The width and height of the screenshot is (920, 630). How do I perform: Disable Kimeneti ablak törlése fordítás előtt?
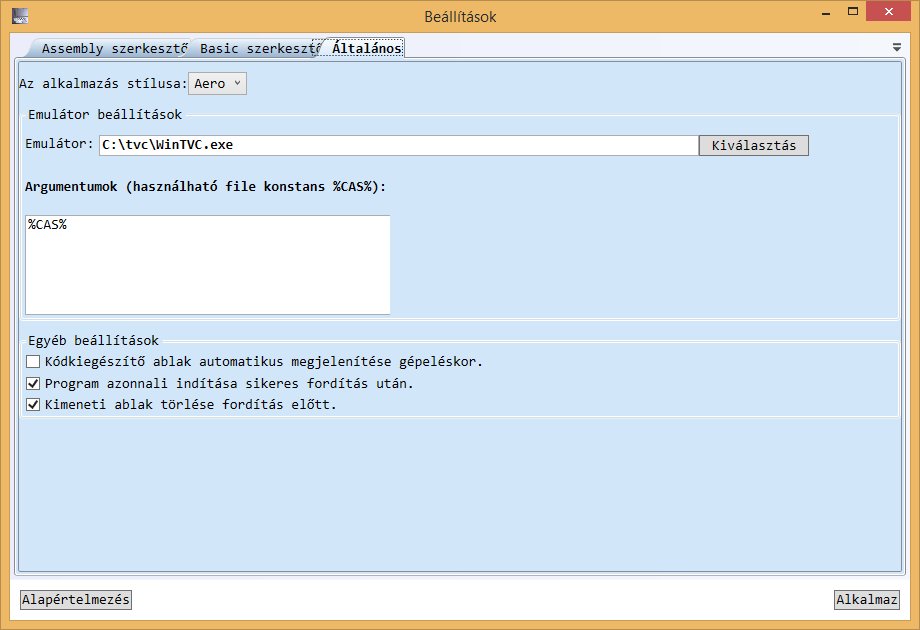(33, 405)
